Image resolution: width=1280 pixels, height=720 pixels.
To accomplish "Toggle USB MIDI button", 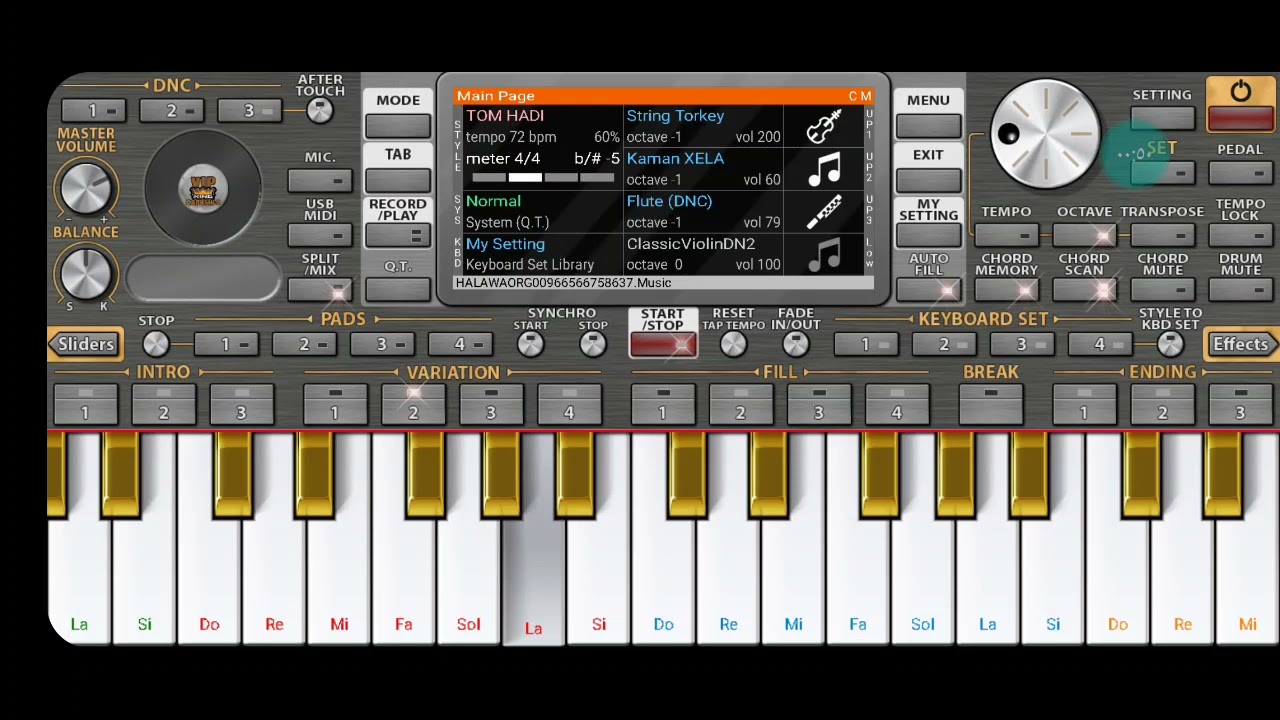I will [320, 235].
